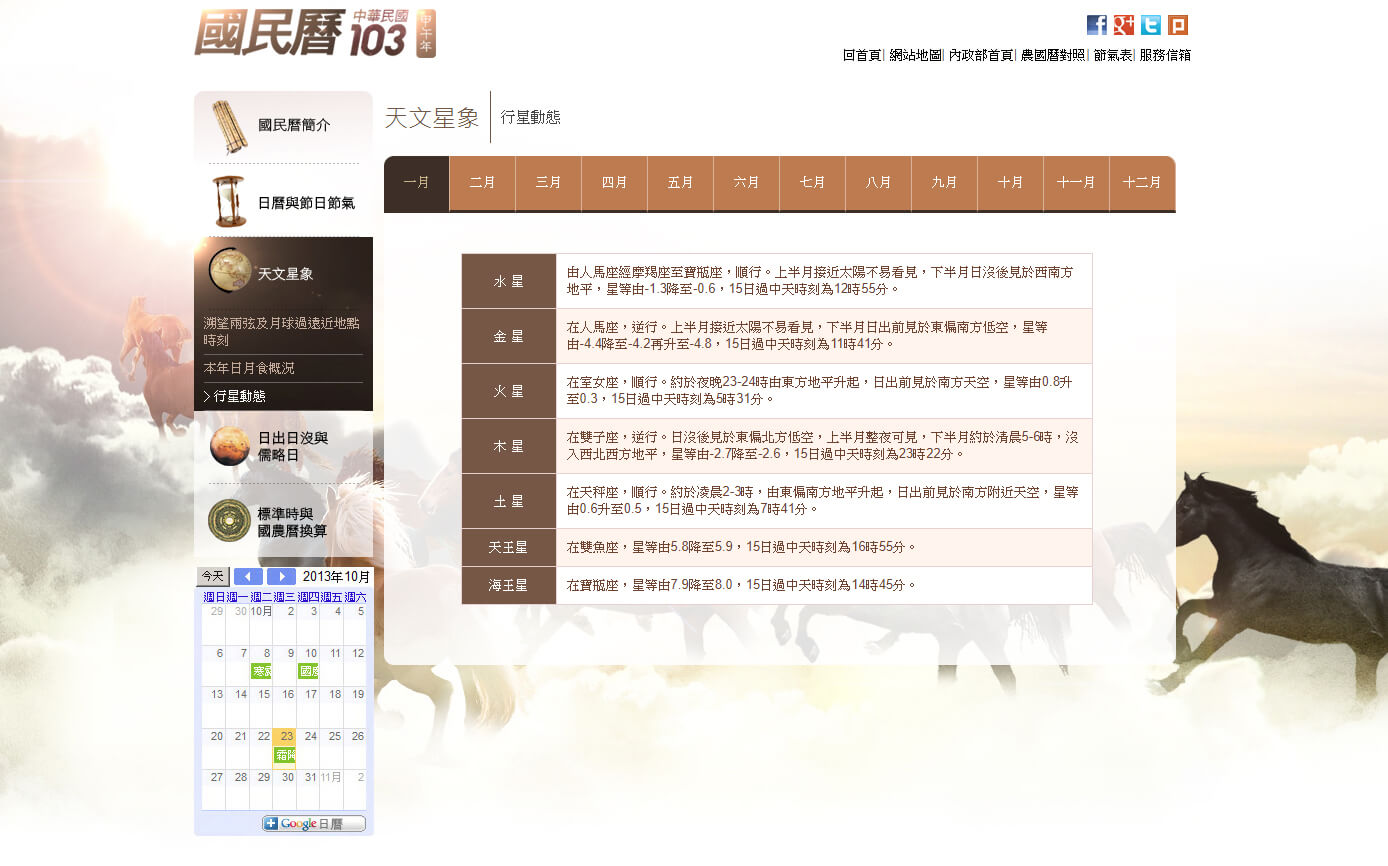This screenshot has height=866, width=1388.
Task: Click the planet icon for 日出日沒與儒略日
Action: pyautogui.click(x=229, y=446)
